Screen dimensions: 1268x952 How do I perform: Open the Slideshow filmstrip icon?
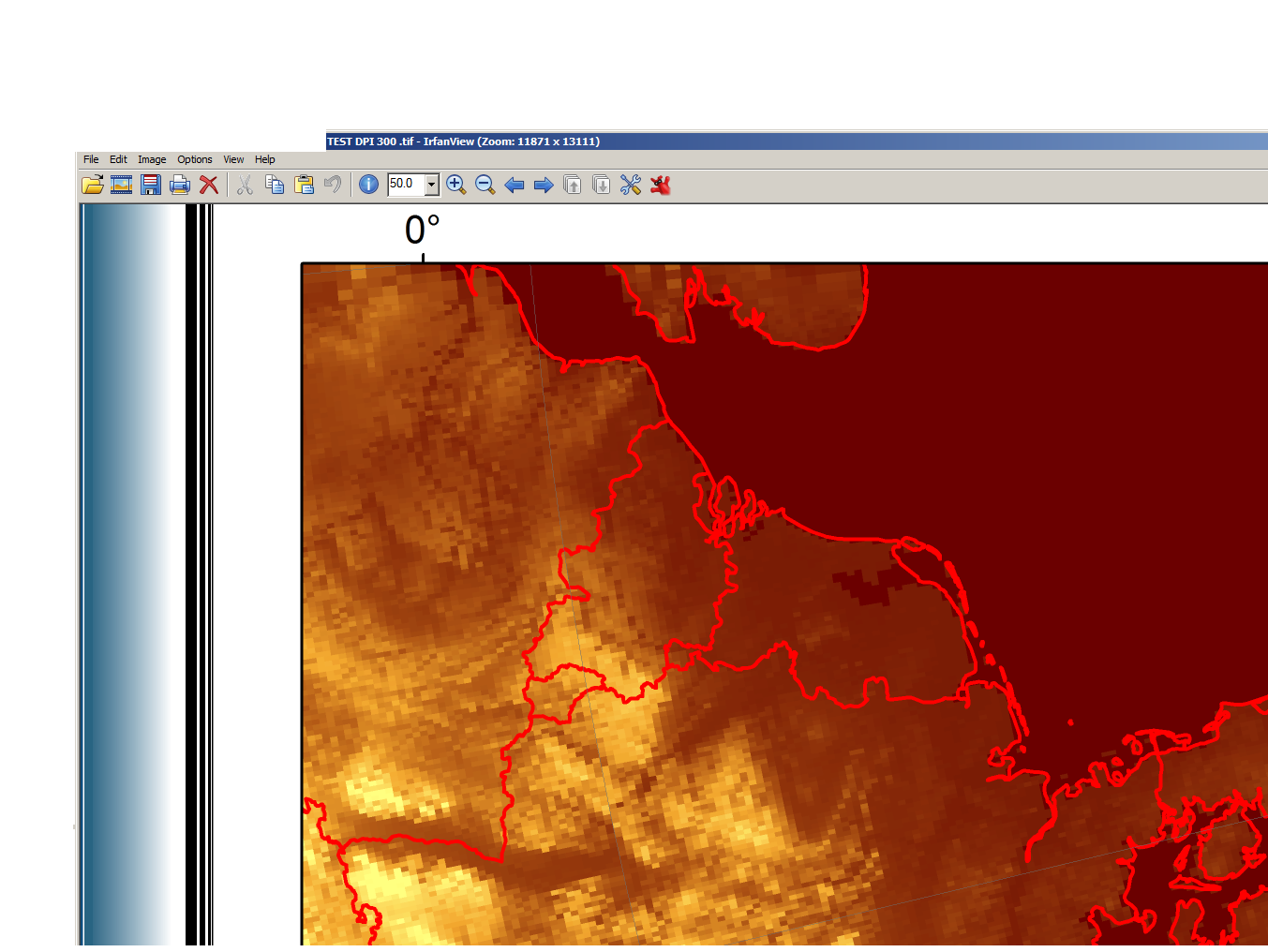pos(121,185)
